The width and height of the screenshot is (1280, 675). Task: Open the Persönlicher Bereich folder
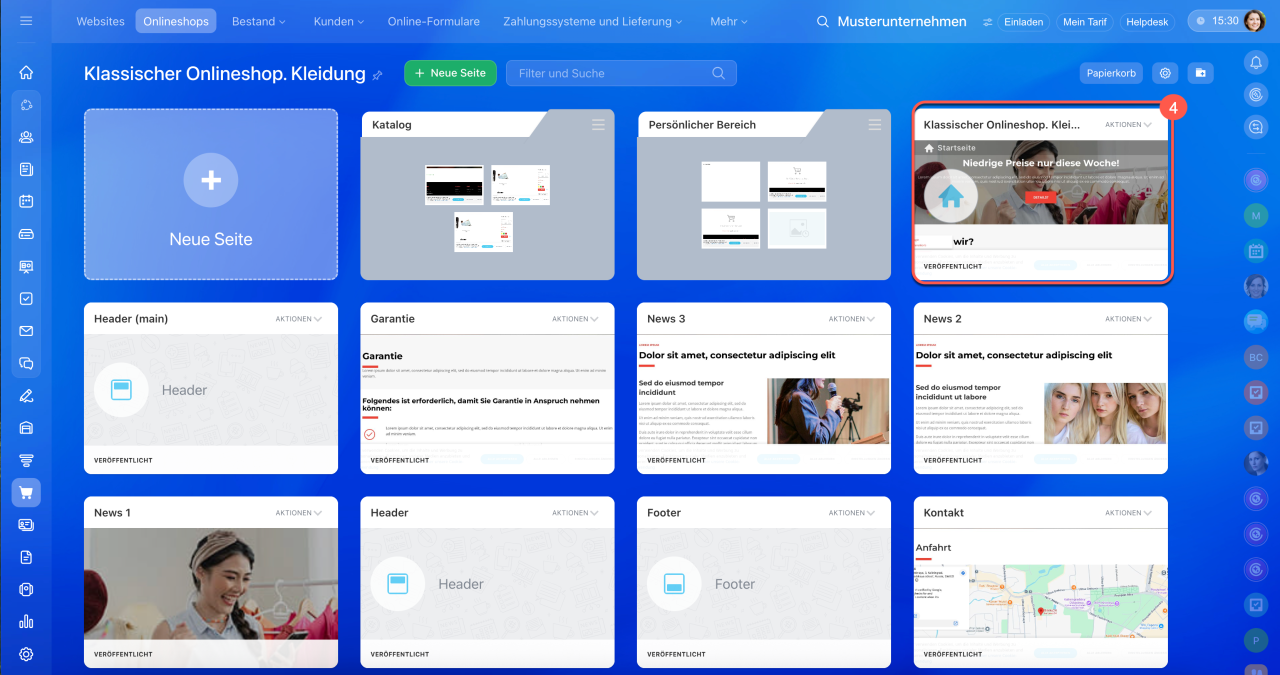click(764, 194)
